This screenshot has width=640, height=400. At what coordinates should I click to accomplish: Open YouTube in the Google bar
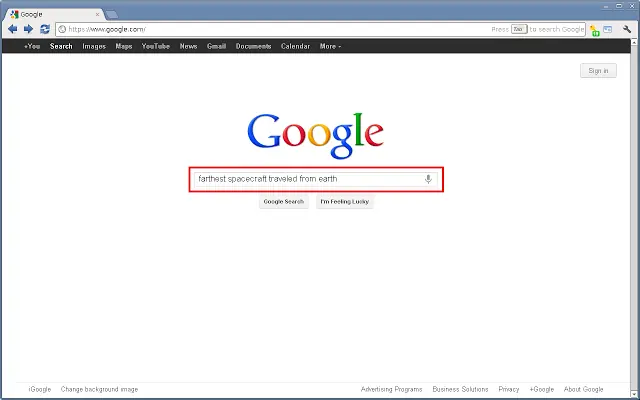point(156,46)
